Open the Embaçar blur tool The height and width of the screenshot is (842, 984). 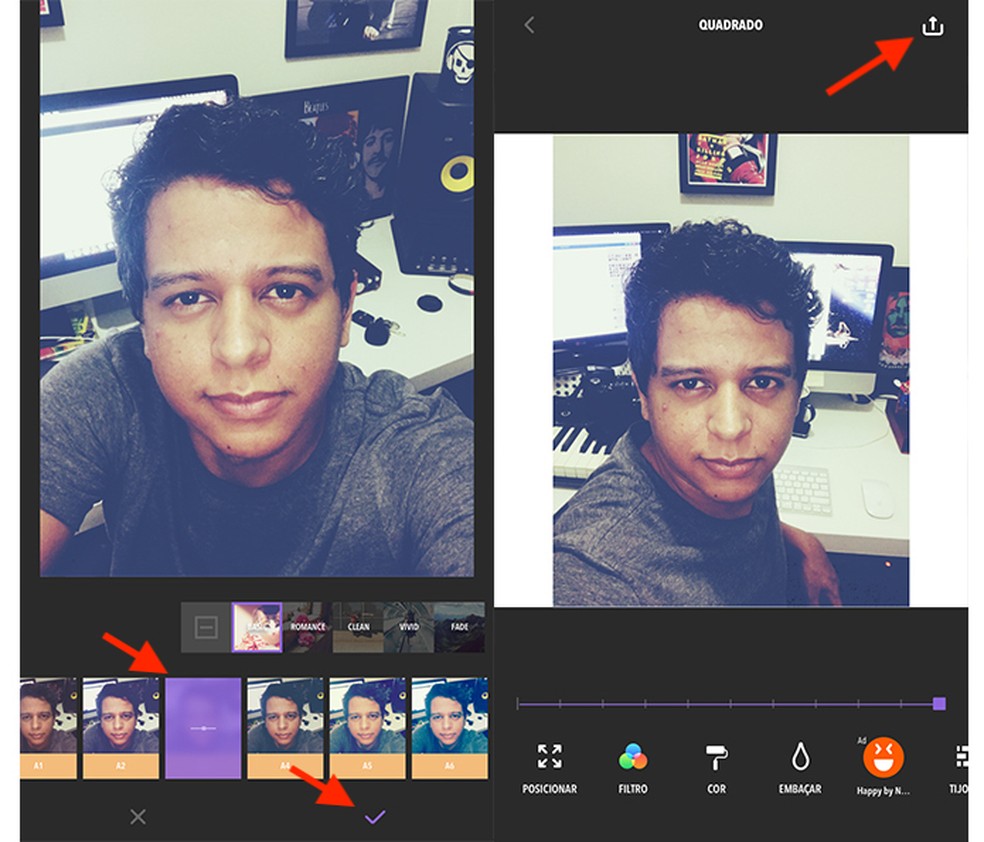tap(797, 762)
